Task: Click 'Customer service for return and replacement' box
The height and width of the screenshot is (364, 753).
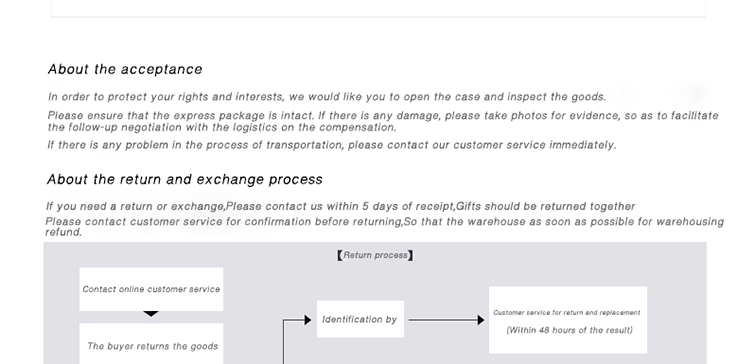Action: click(568, 320)
